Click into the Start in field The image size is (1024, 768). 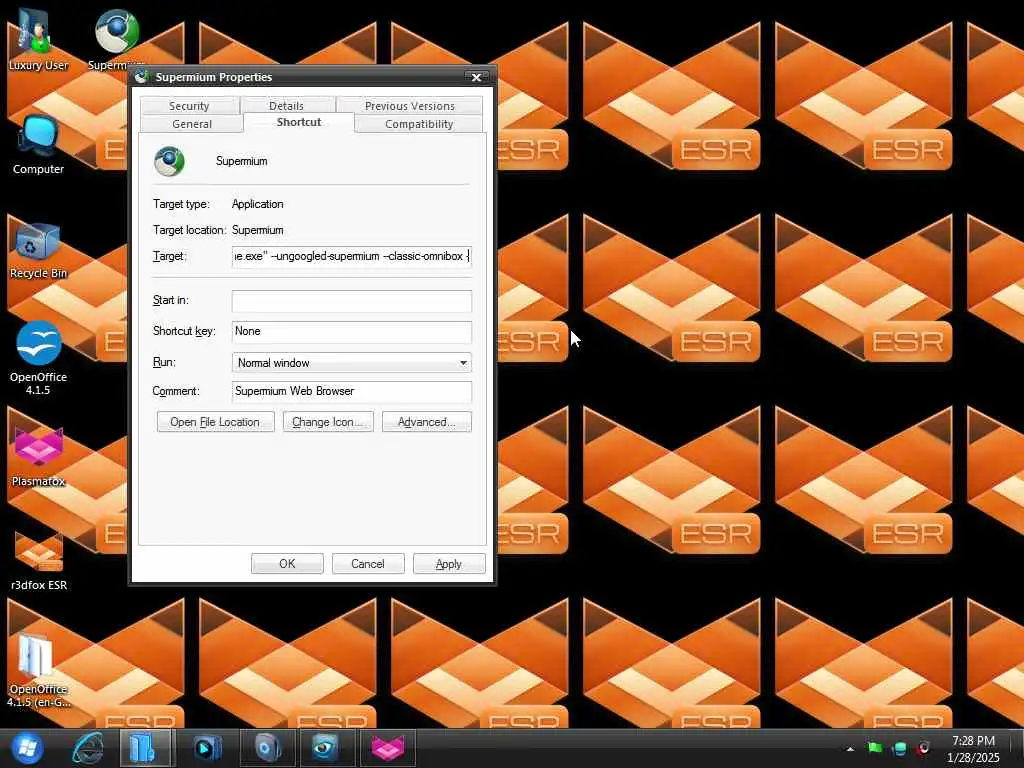[x=351, y=301]
